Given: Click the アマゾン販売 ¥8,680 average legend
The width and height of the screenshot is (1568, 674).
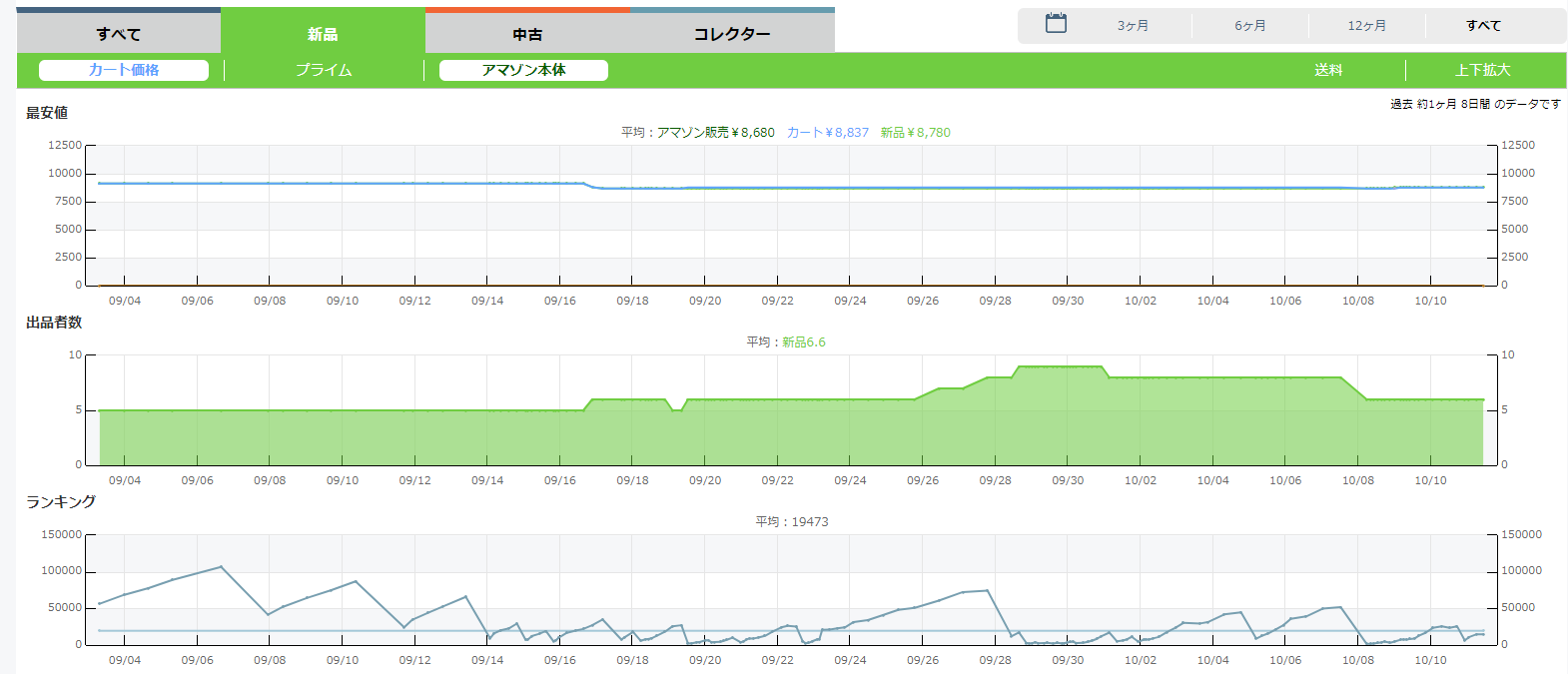Looking at the screenshot, I should [x=715, y=132].
